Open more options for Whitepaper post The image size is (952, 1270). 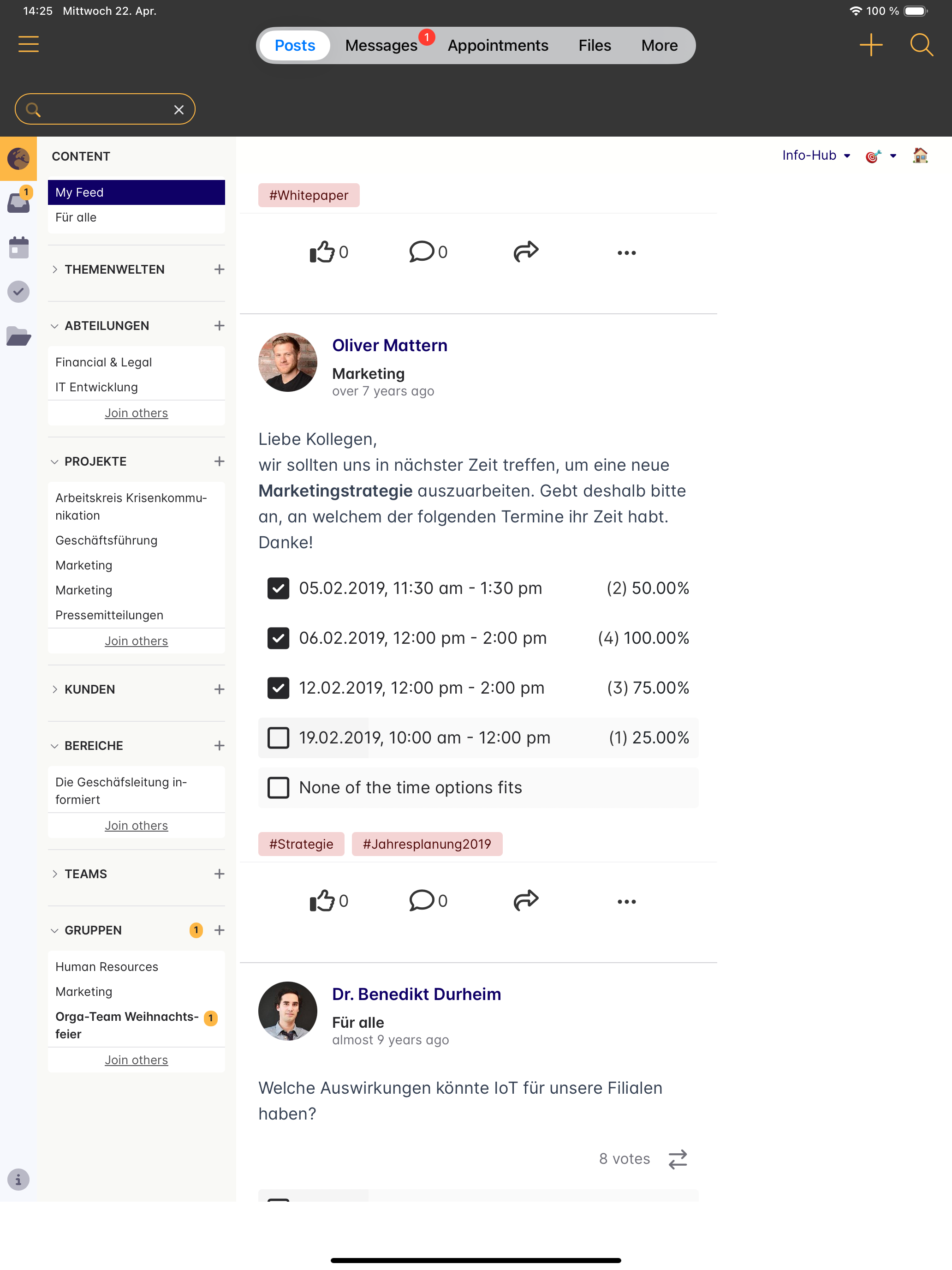[x=627, y=252]
